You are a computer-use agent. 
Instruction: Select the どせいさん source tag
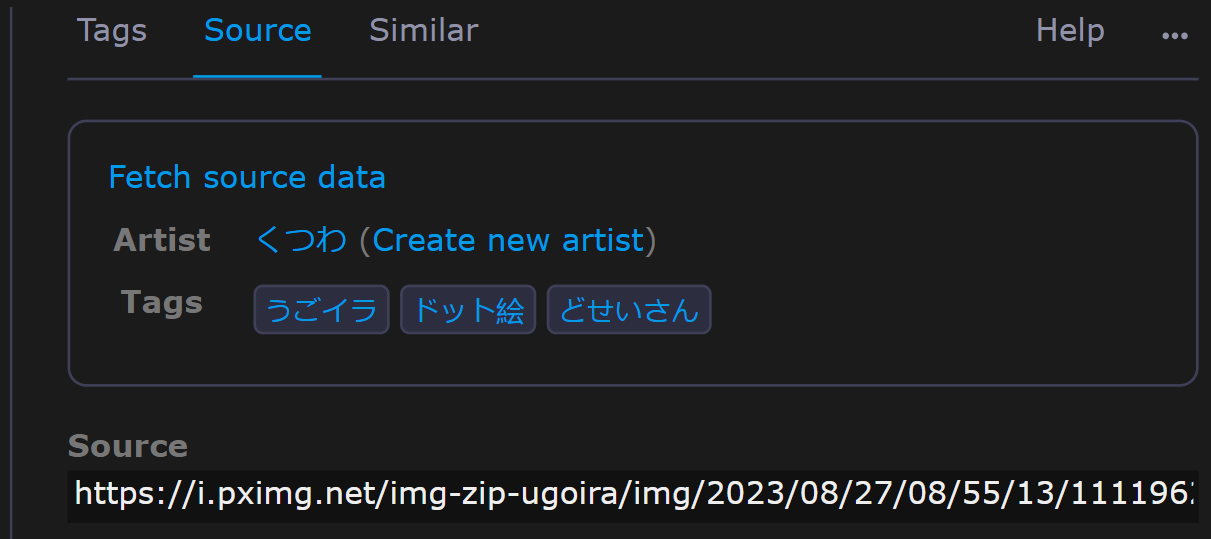pos(629,310)
